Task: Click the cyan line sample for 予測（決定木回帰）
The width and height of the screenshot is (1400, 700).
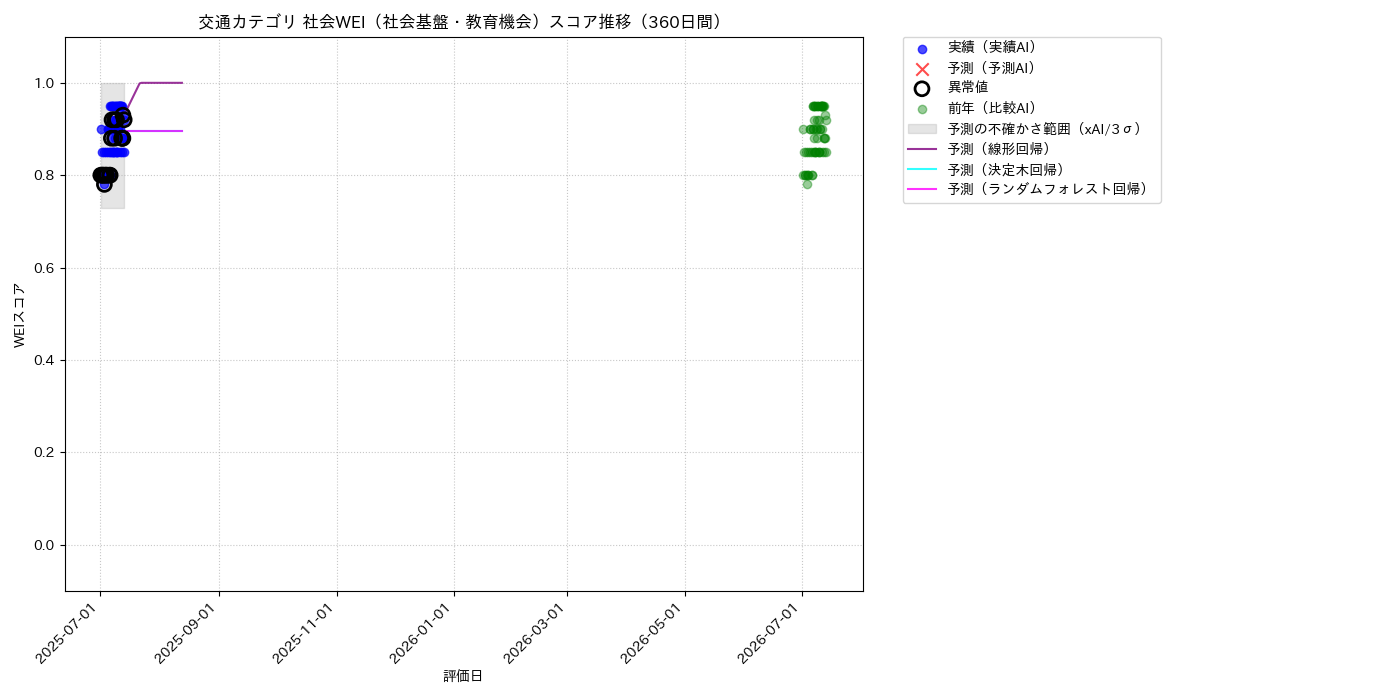Action: (922, 169)
